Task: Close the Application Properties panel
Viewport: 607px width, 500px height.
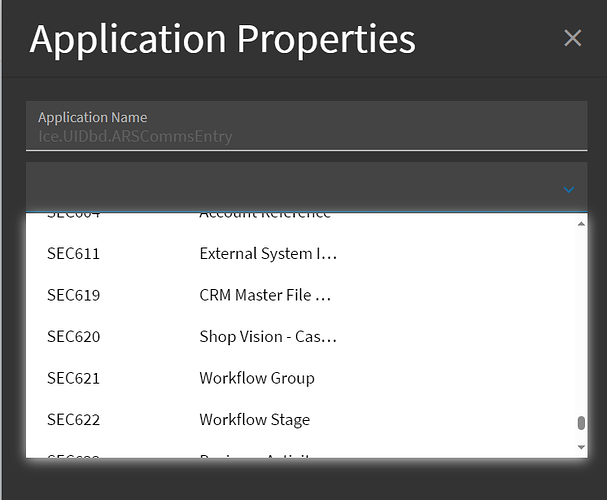Action: pyautogui.click(x=573, y=38)
